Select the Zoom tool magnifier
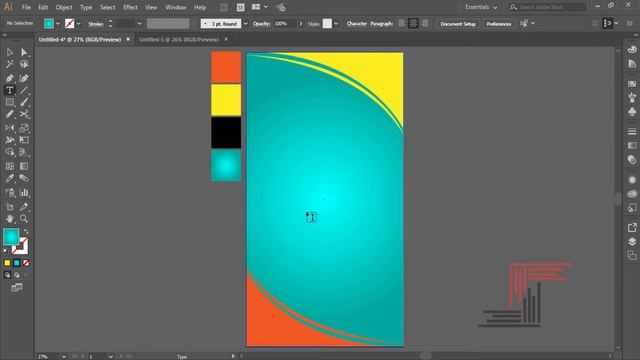This screenshot has height=360, width=640. click(x=24, y=219)
